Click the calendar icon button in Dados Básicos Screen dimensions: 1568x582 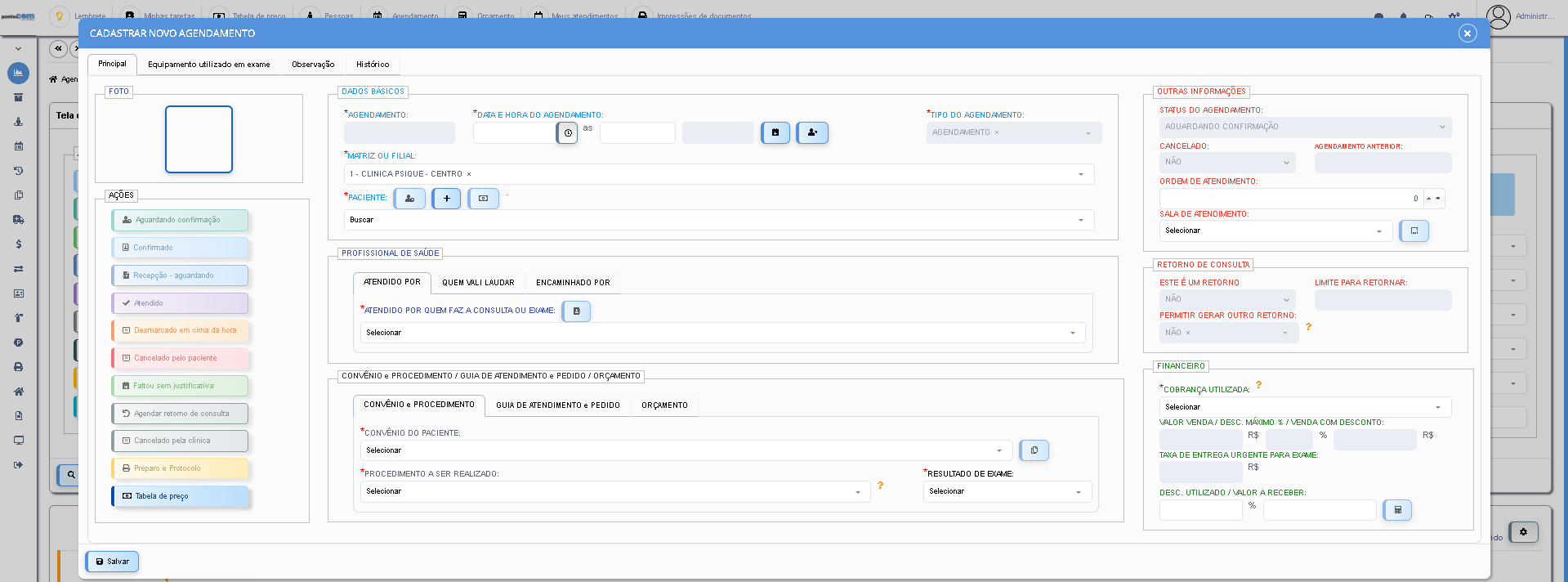tap(775, 132)
